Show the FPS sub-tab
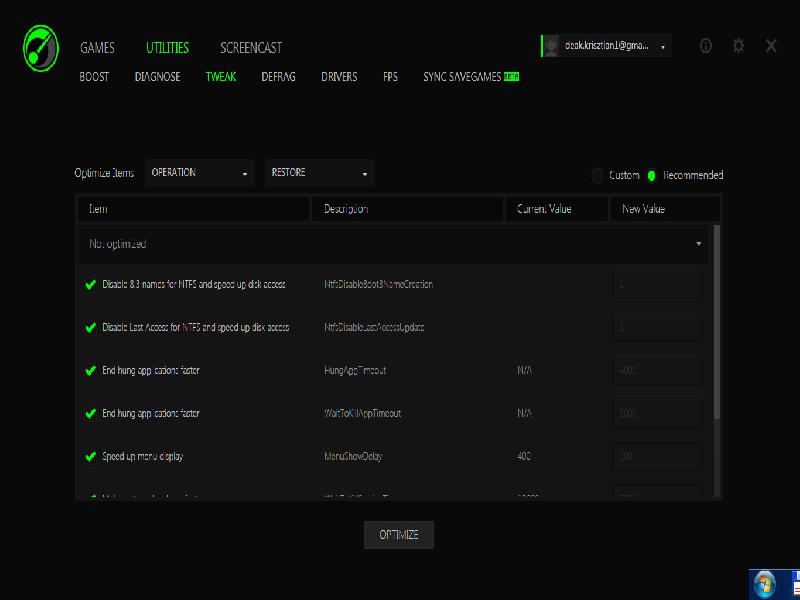Viewport: 800px width, 600px height. pyautogui.click(x=390, y=77)
